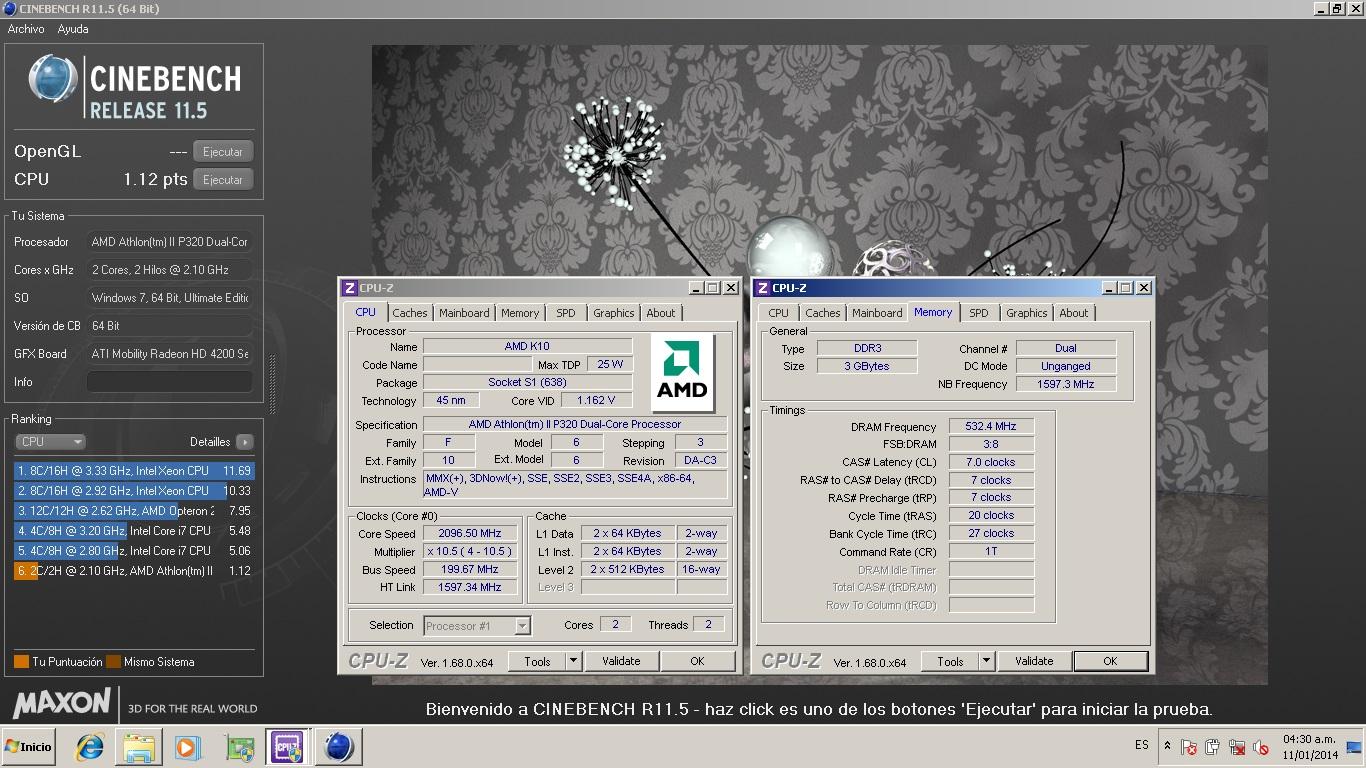Open Caches tab in CPU-Z Memory window
Screen dimensions: 1366x768
[823, 313]
